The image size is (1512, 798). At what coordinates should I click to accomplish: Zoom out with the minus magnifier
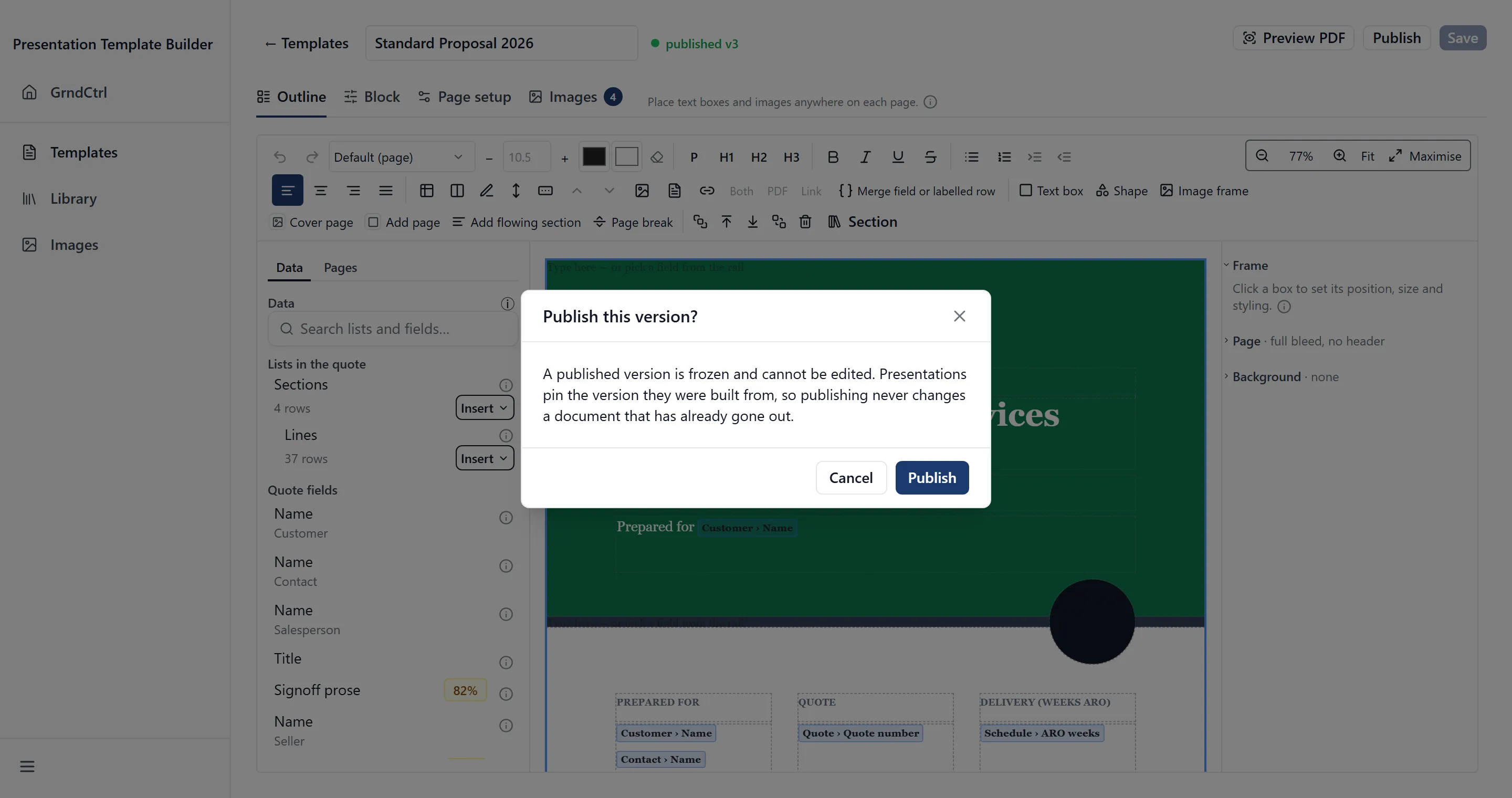coord(1262,155)
